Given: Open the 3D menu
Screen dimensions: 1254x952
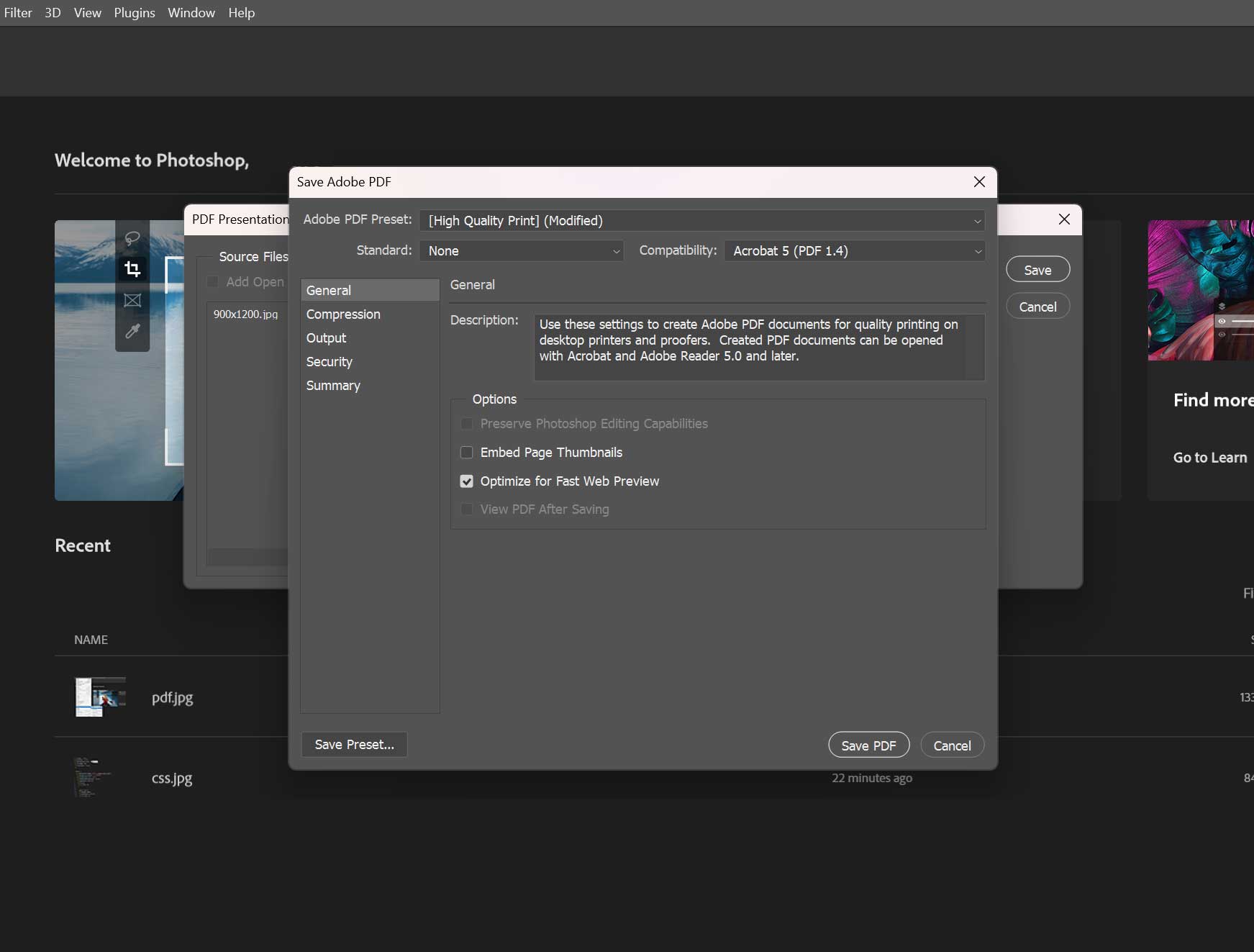Looking at the screenshot, I should pos(53,13).
